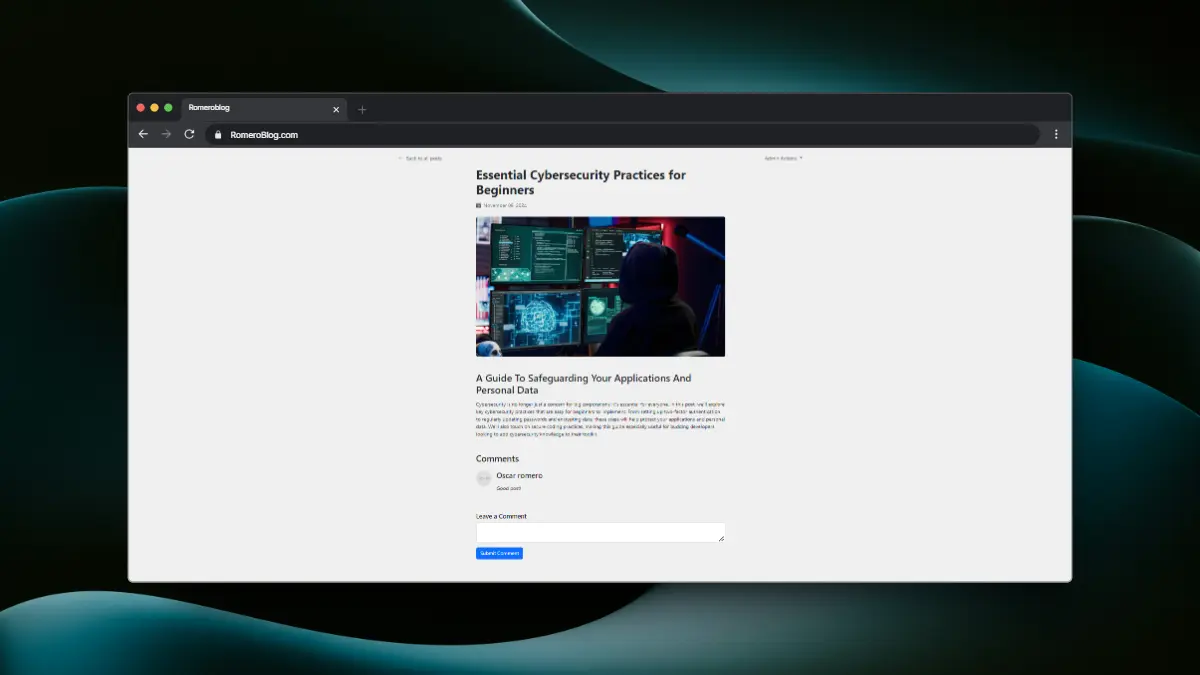The height and width of the screenshot is (675, 1200).
Task: Click the browser forward arrow
Action: pyautogui.click(x=166, y=134)
